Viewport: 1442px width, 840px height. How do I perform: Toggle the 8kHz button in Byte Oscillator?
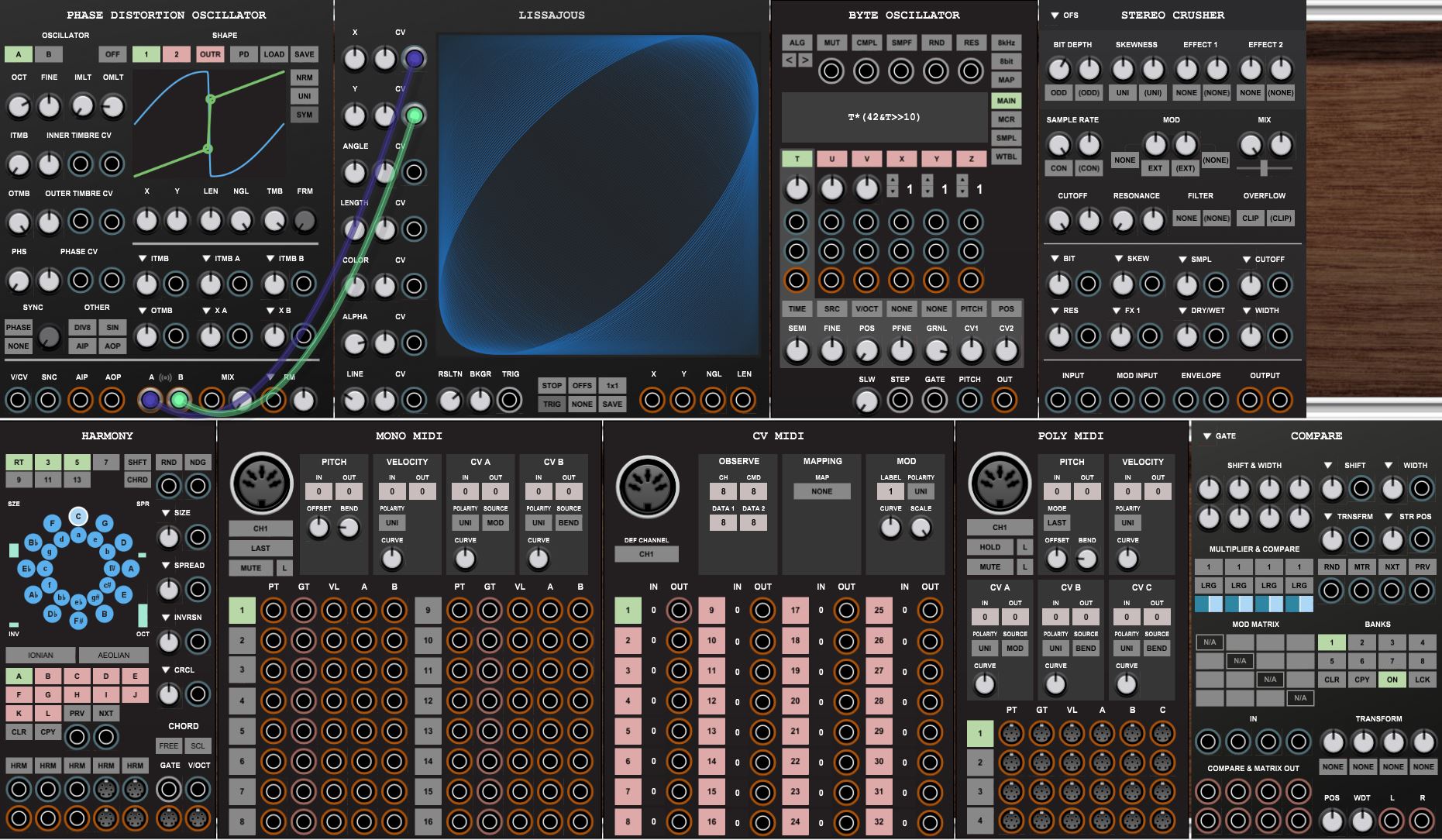[x=1006, y=43]
